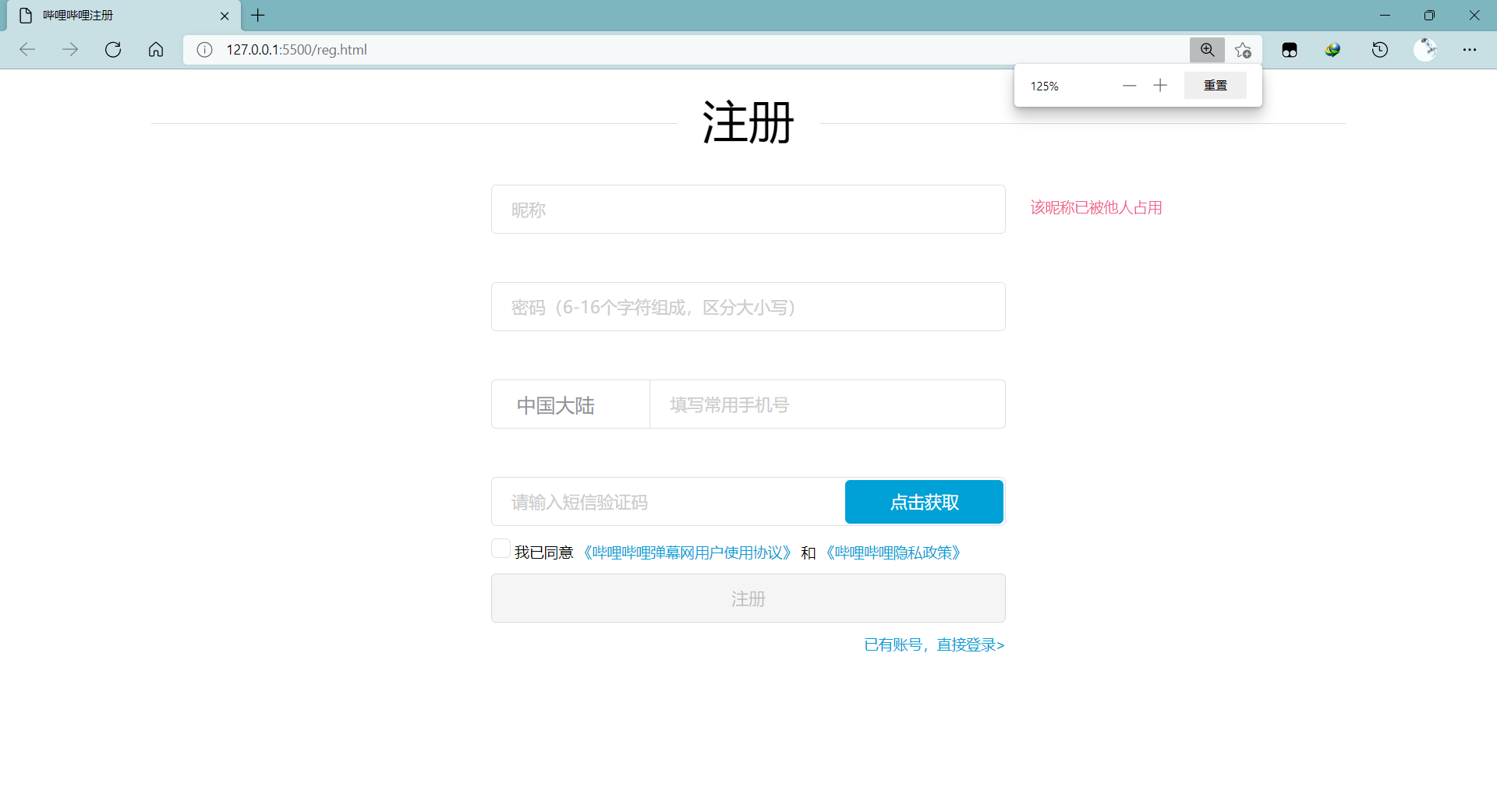Close the browser window

(x=1474, y=16)
